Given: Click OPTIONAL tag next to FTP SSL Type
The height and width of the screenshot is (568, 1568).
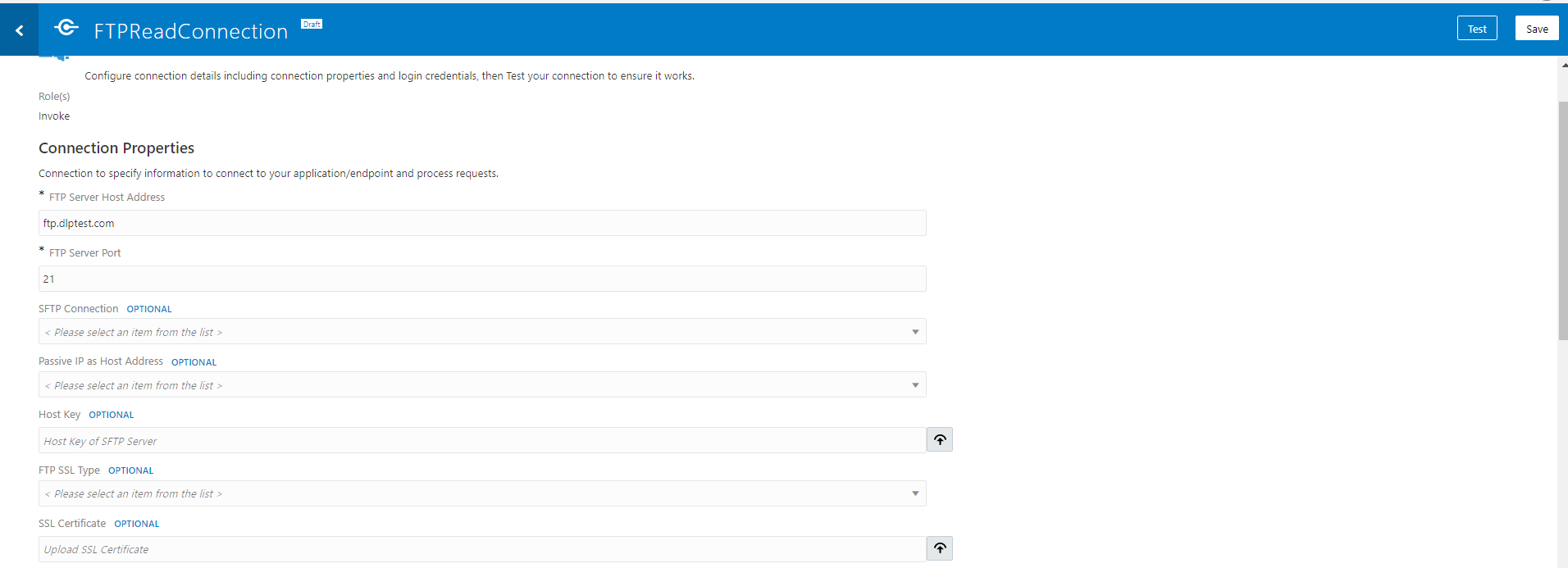Looking at the screenshot, I should (x=131, y=471).
